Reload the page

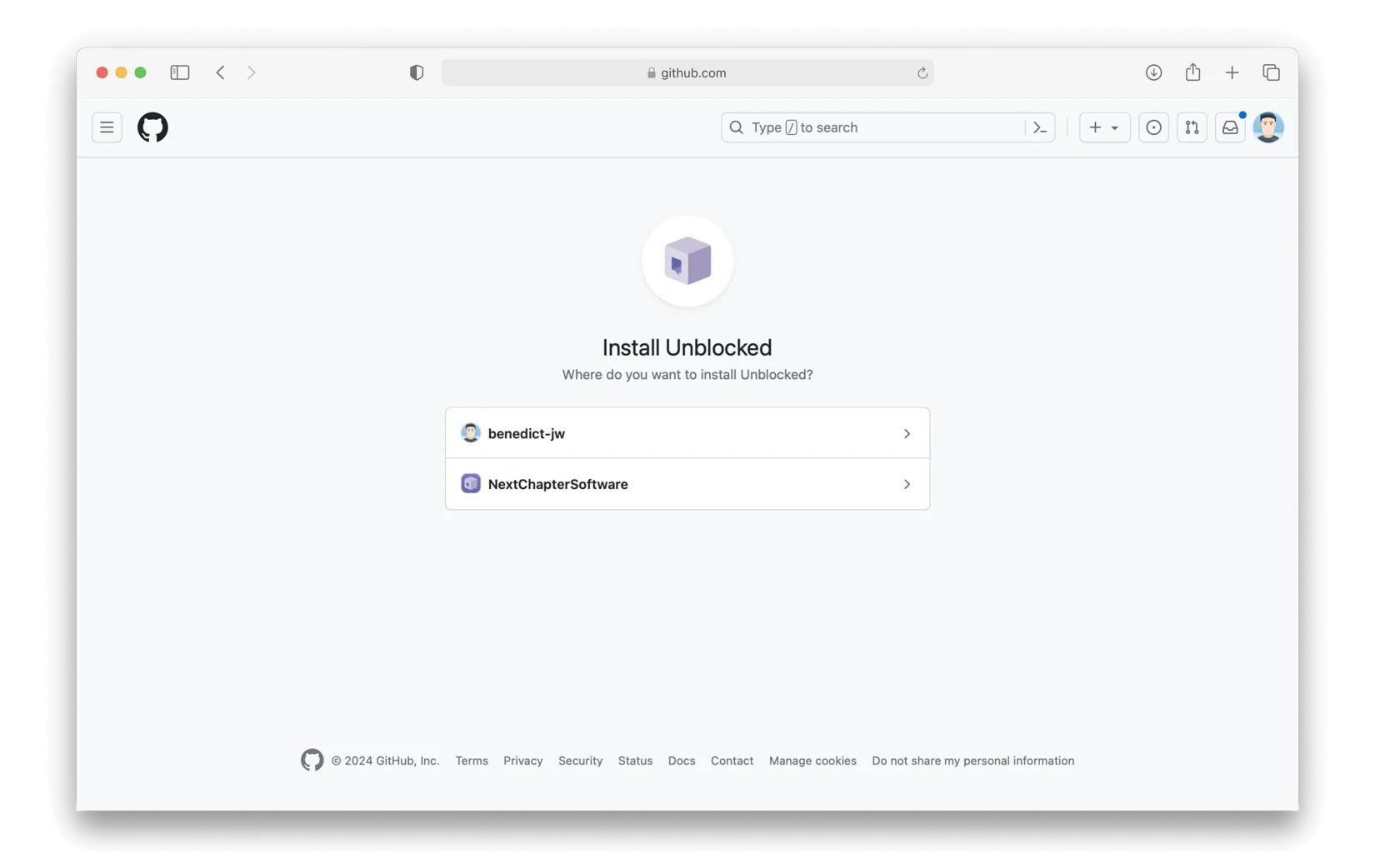click(922, 73)
